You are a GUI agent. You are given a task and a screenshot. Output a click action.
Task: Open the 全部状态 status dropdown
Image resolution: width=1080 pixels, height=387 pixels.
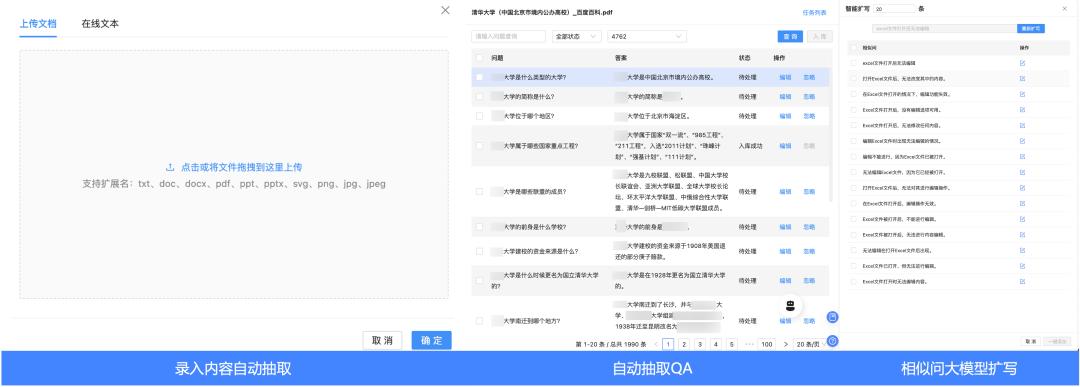[x=576, y=36]
